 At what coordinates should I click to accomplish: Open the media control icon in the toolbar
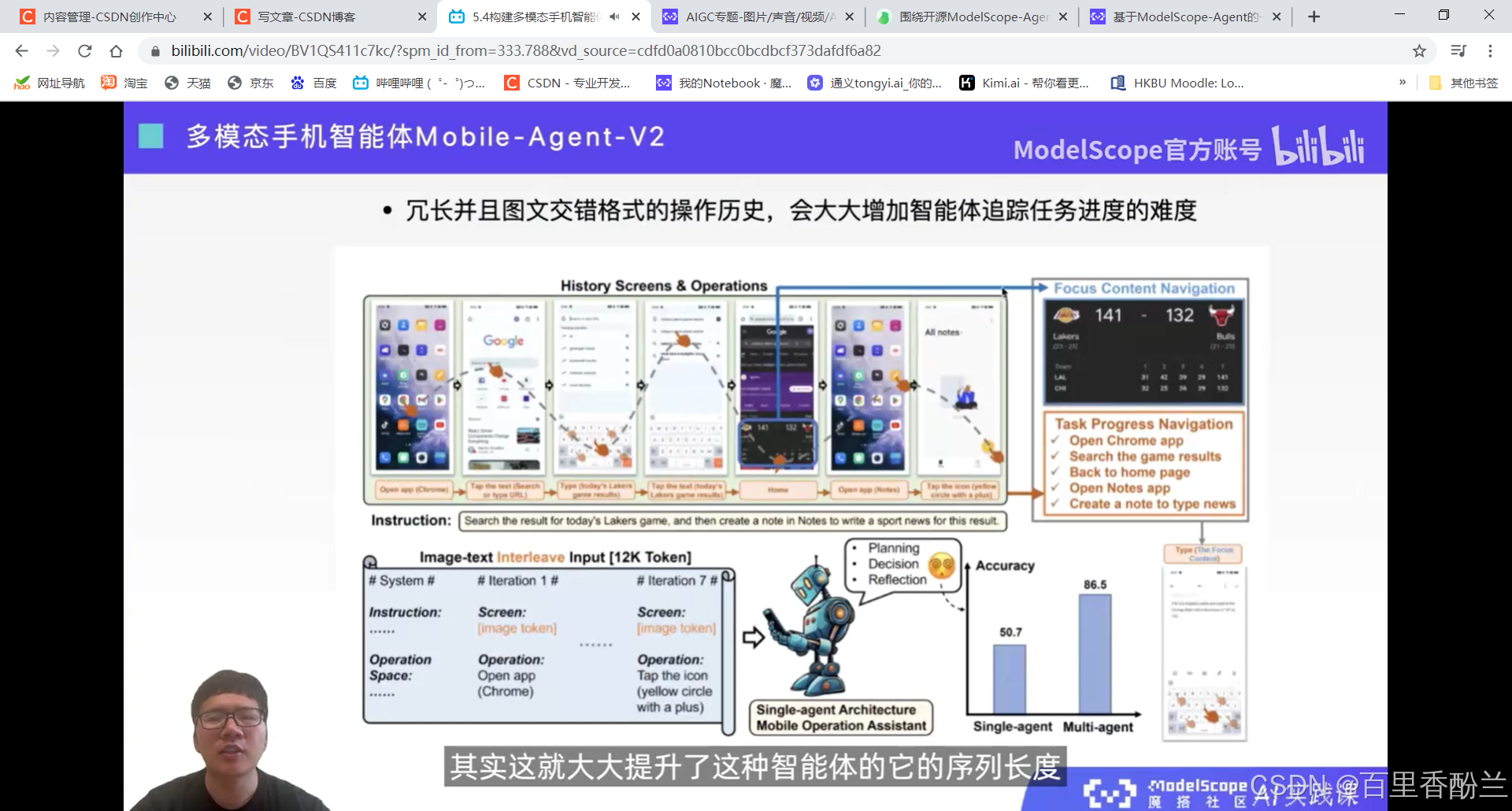pyautogui.click(x=1458, y=51)
